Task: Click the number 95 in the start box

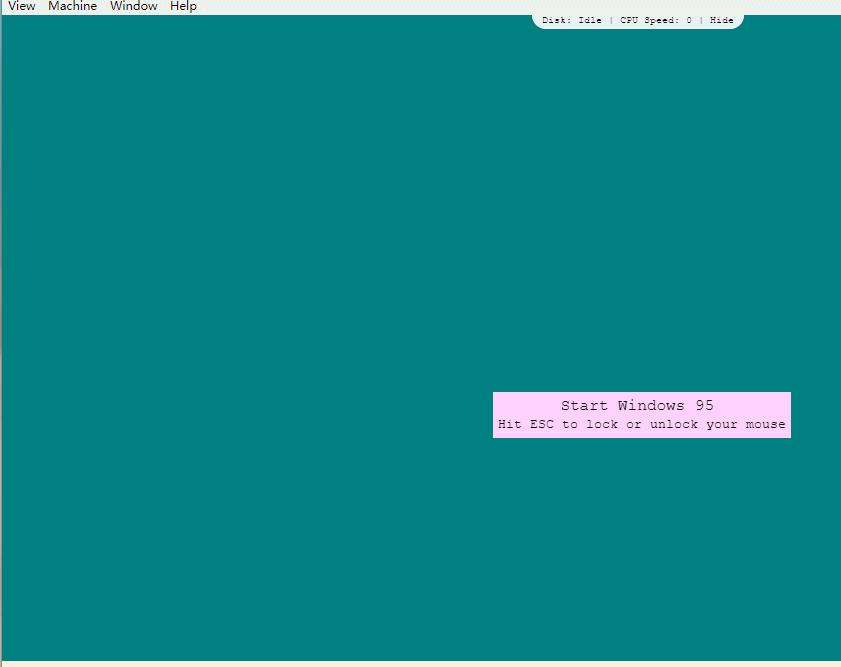Action: coord(704,406)
